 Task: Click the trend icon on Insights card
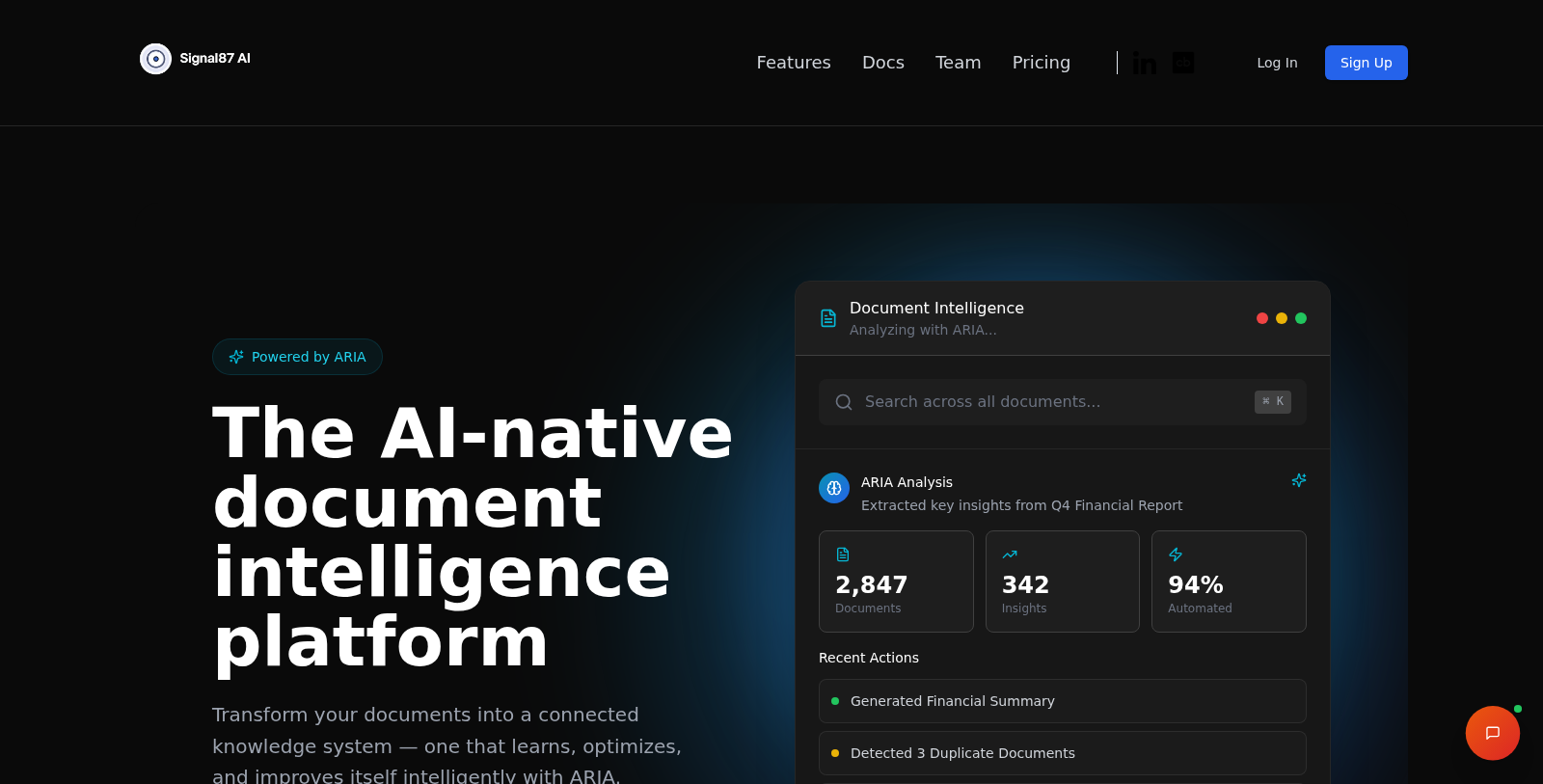[1010, 554]
